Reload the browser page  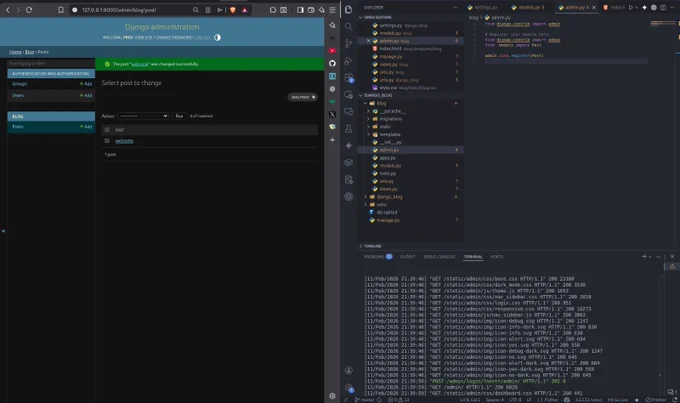coord(29,10)
